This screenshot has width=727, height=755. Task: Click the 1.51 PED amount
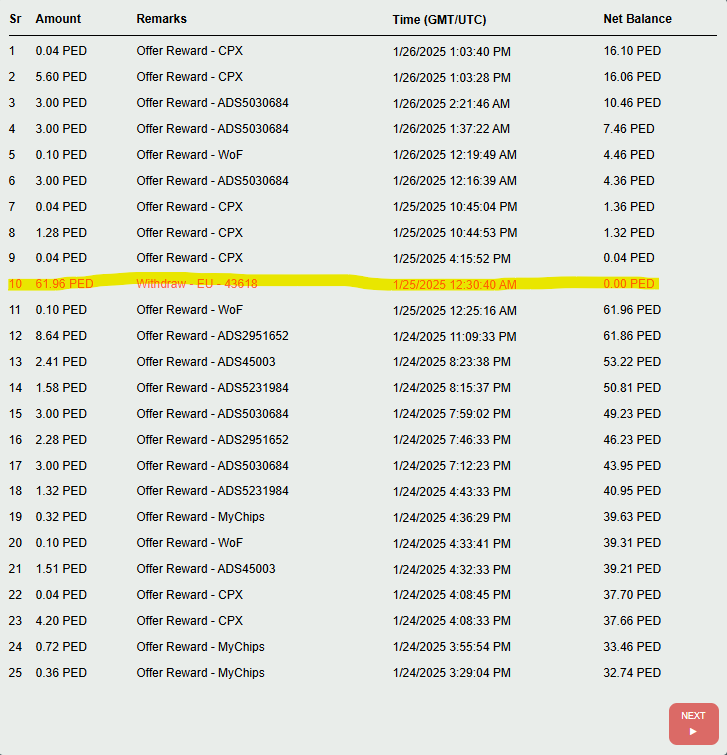[x=61, y=569]
